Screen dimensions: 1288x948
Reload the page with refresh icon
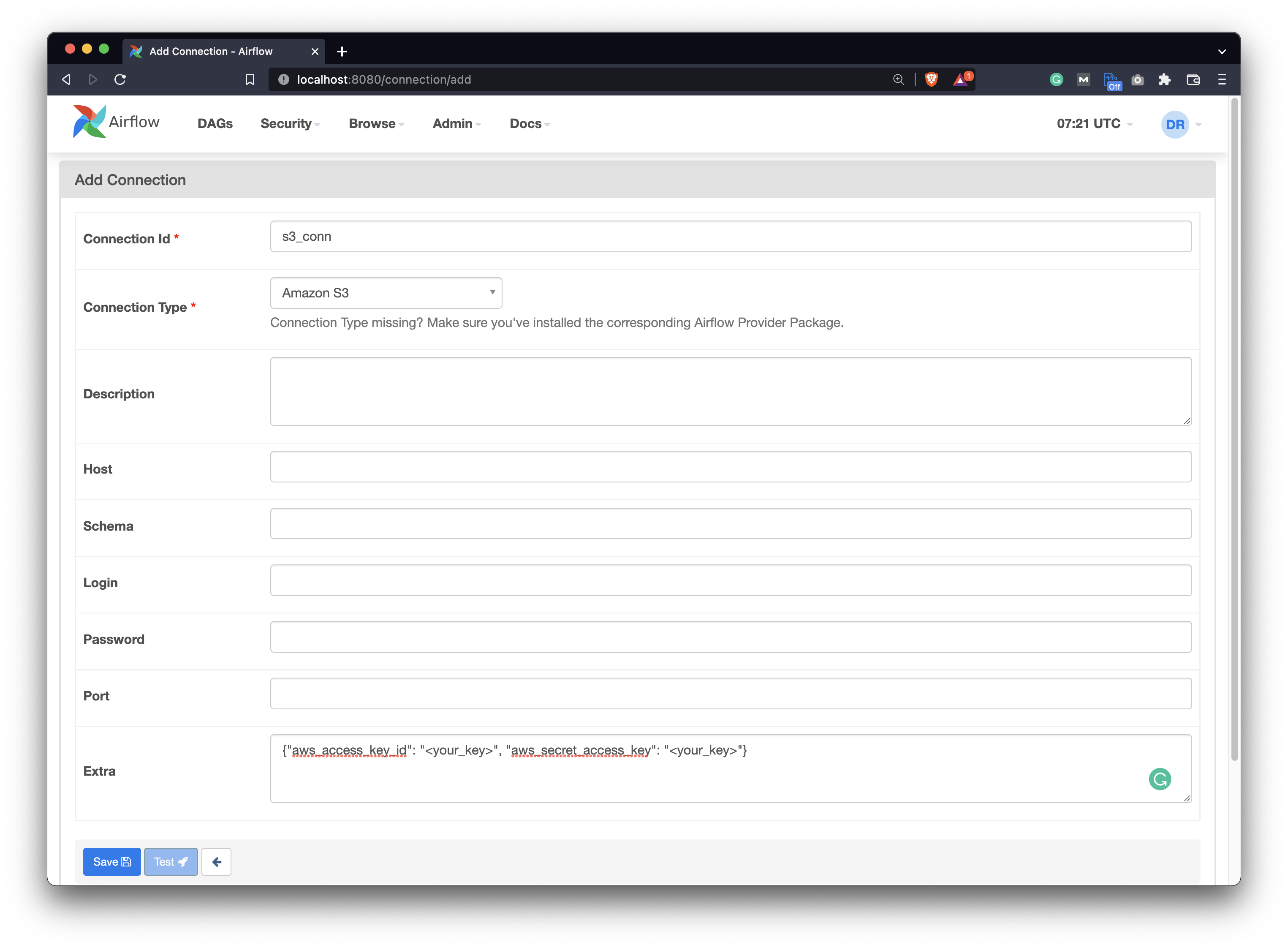click(x=120, y=80)
